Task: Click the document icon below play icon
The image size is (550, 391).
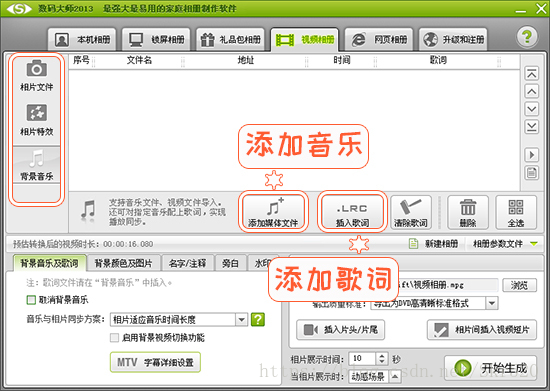Action: [532, 173]
